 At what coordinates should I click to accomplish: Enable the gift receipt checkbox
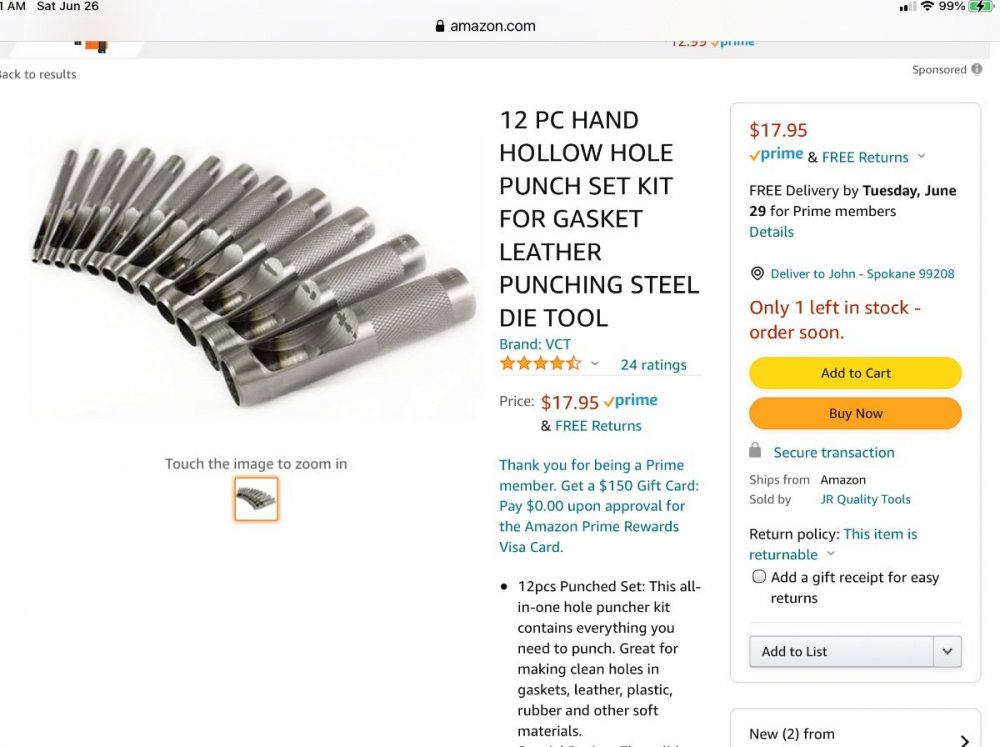pos(759,577)
